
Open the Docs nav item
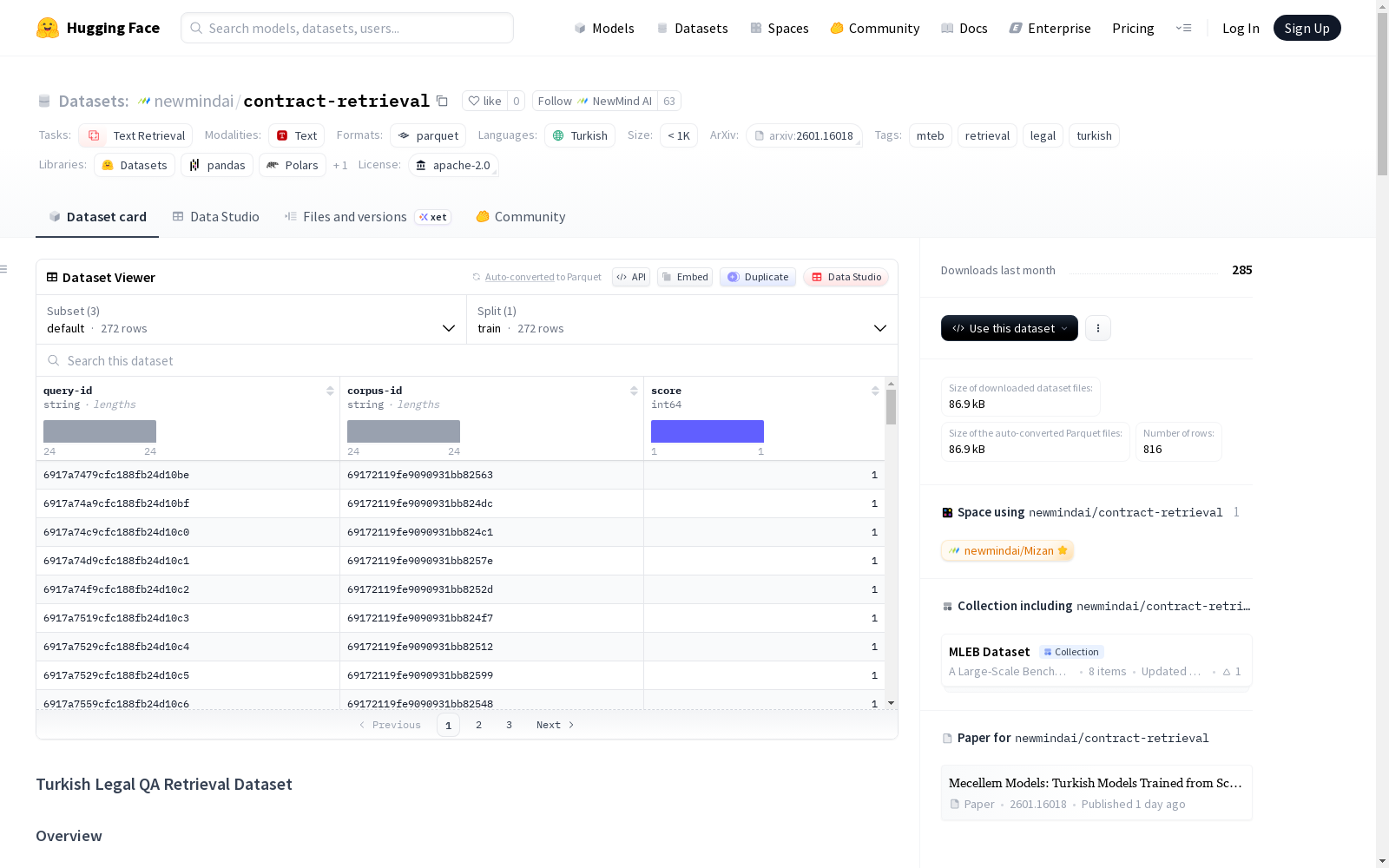click(964, 28)
